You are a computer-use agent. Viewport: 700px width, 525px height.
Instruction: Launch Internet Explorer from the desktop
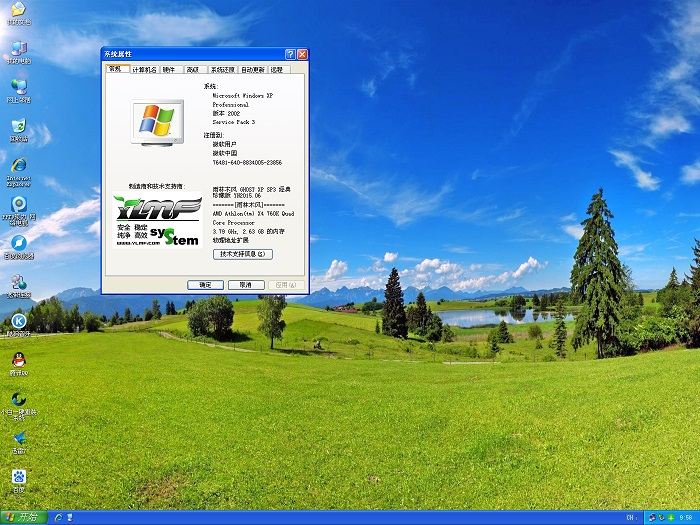(x=18, y=166)
